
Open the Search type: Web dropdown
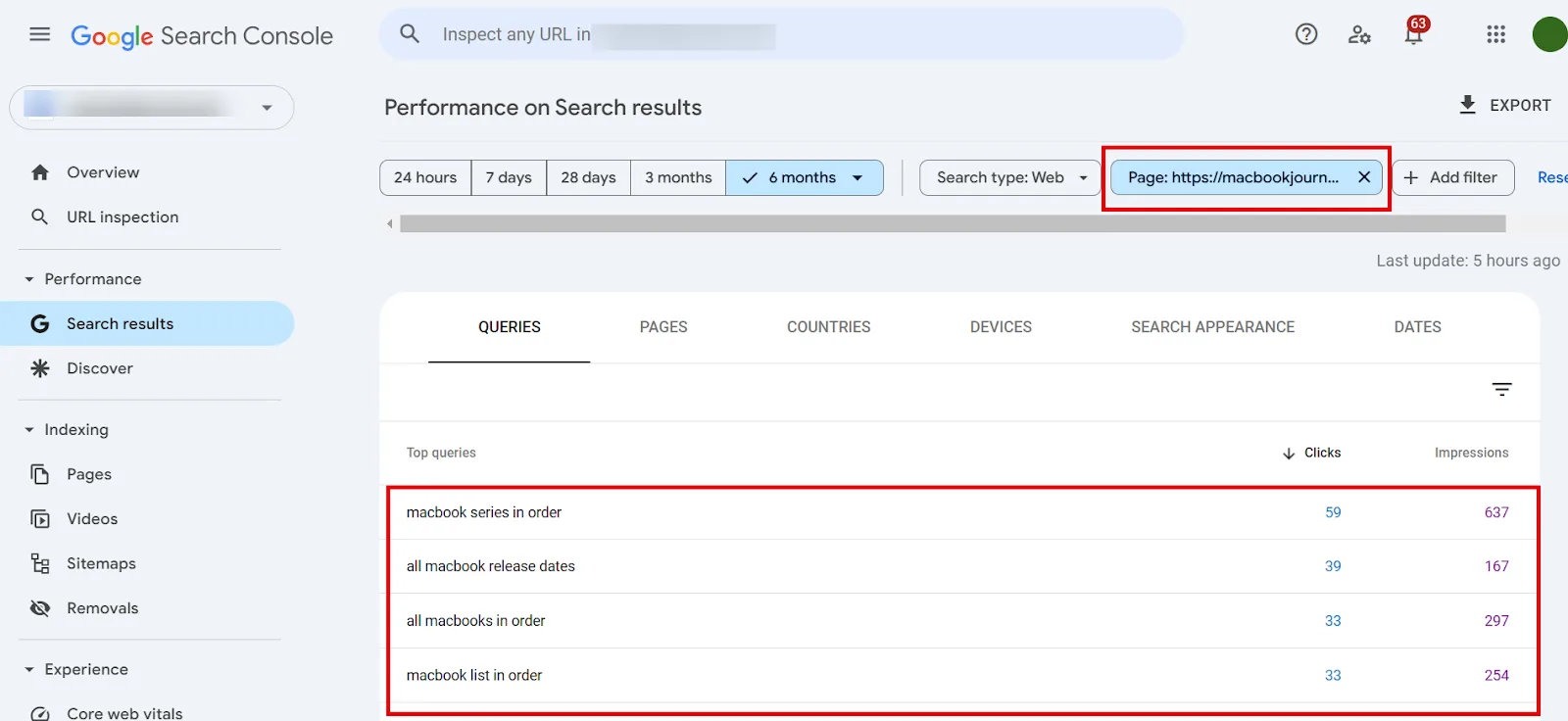1010,177
